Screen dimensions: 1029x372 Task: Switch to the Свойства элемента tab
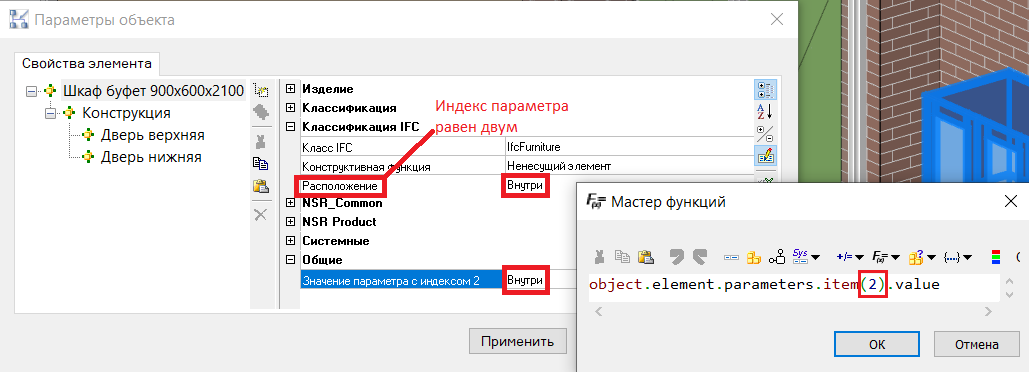[x=87, y=64]
